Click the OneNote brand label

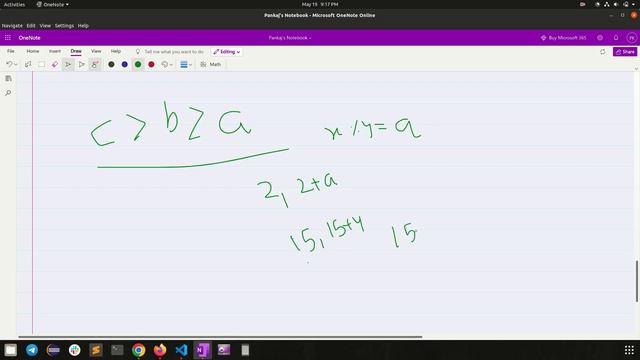(x=29, y=38)
